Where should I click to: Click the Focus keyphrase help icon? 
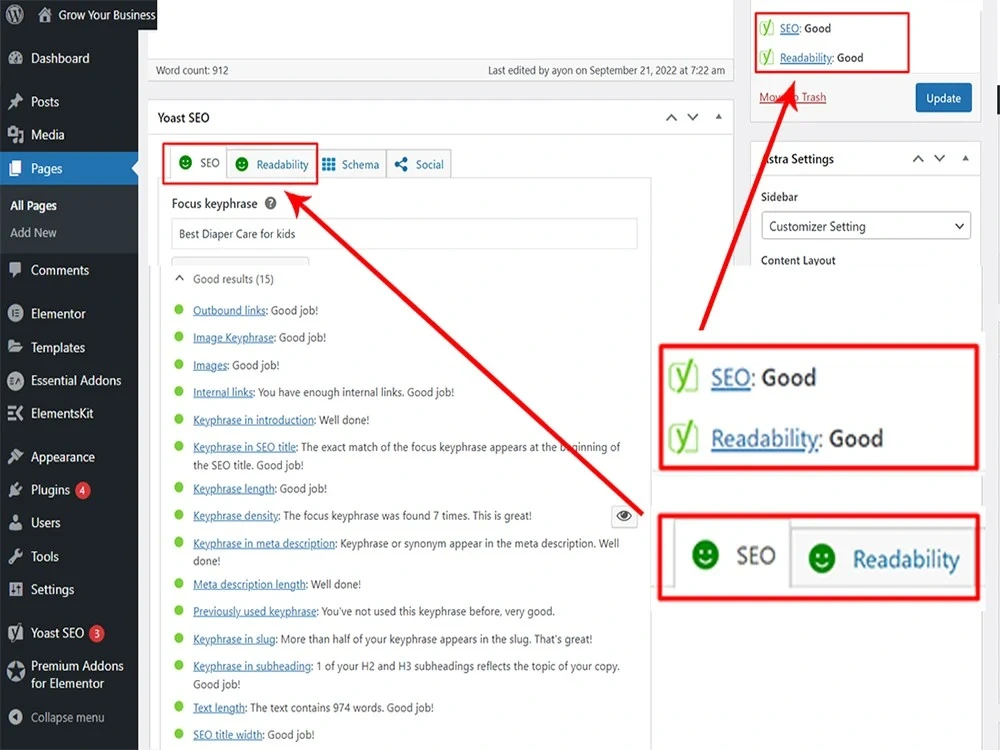(x=270, y=203)
